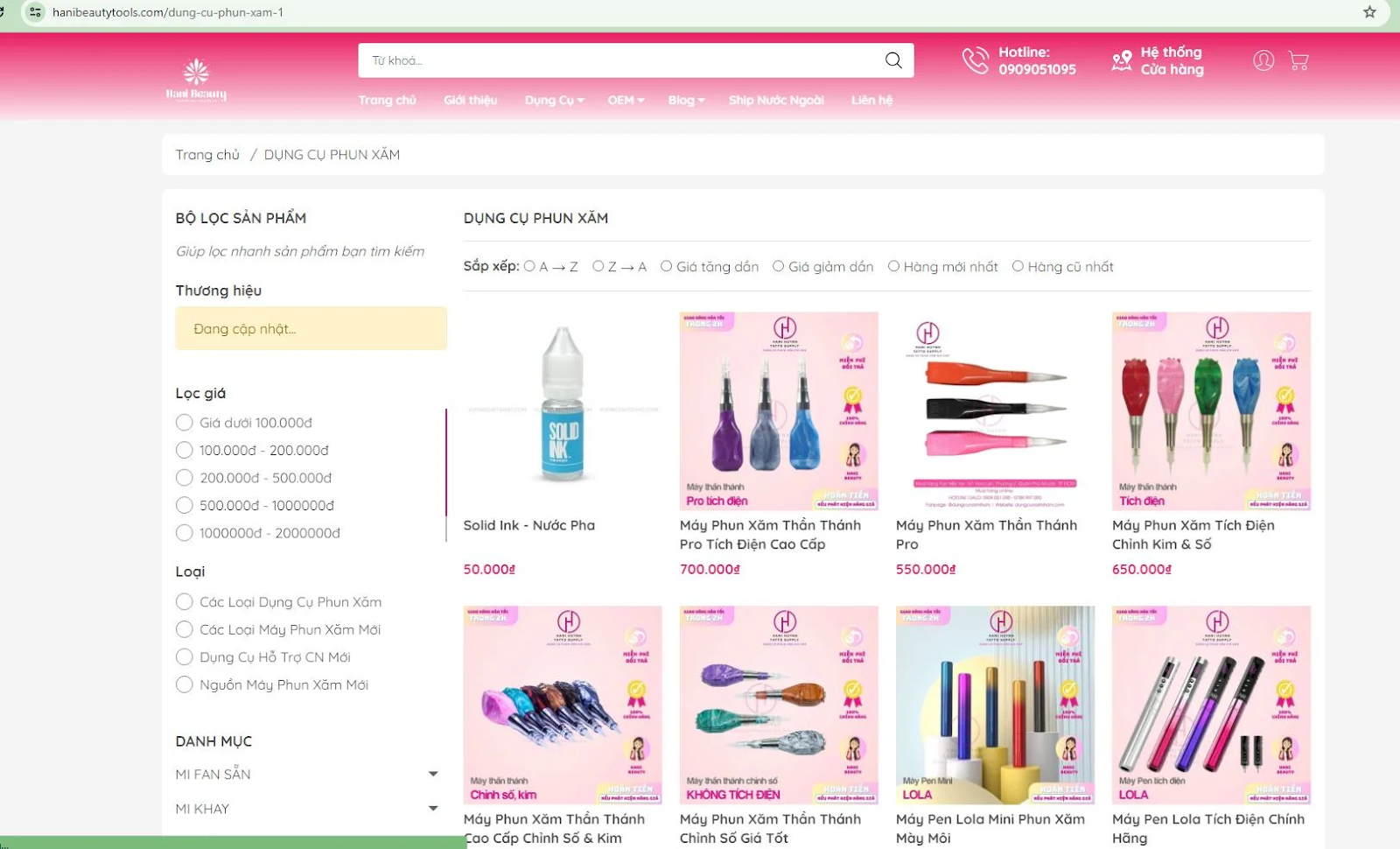Open Thần Thánh Pro red-black-pink pens image
1400x849 pixels.
click(x=995, y=411)
